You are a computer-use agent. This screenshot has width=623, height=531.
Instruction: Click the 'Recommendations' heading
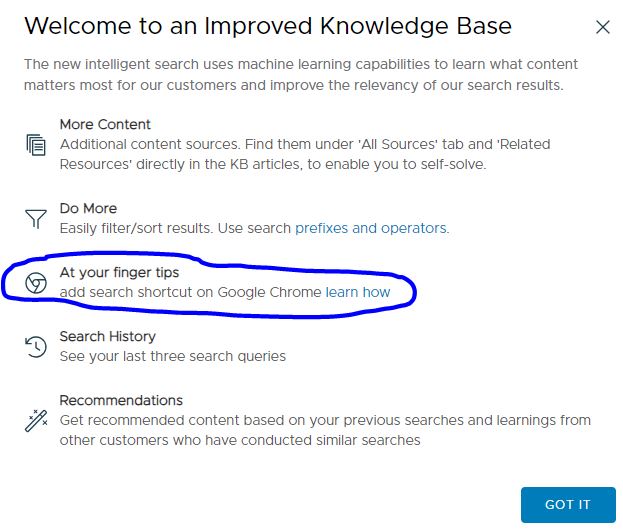[x=121, y=400]
